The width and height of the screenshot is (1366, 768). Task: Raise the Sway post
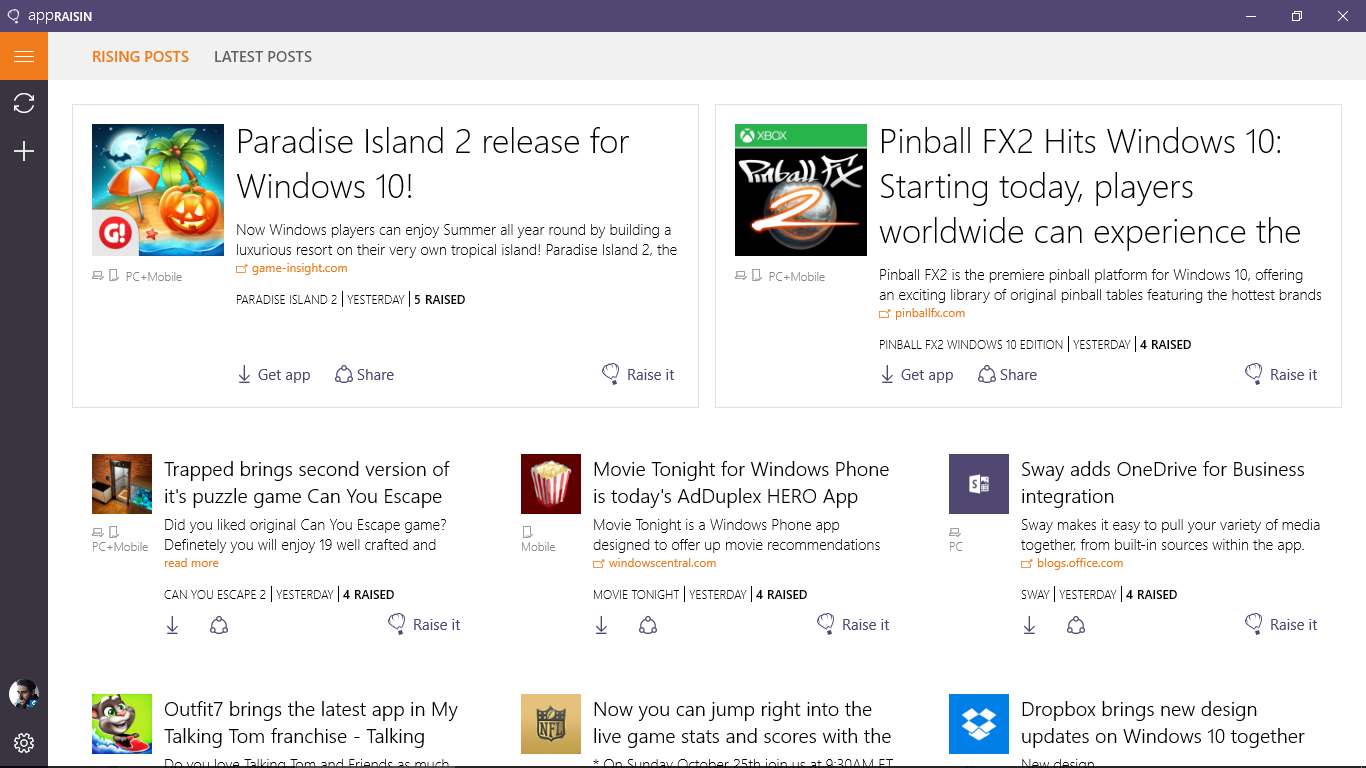pyautogui.click(x=1281, y=624)
